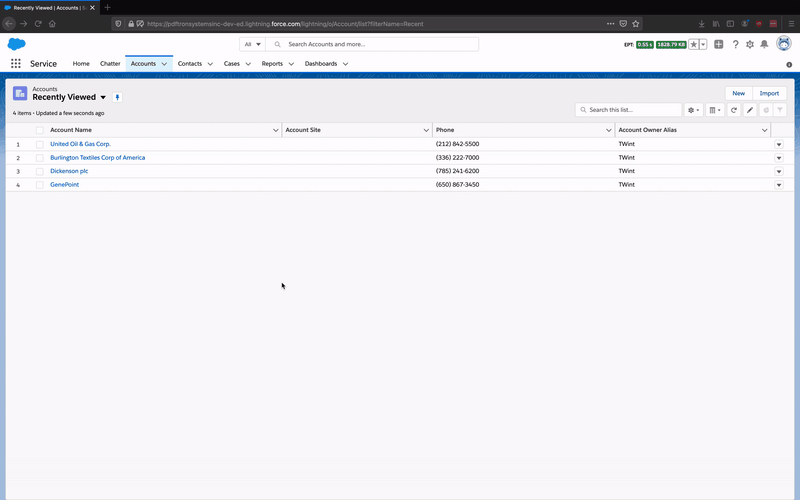The image size is (800, 500).
Task: Expand the Dashboards tab chevron menu
Action: pos(345,64)
